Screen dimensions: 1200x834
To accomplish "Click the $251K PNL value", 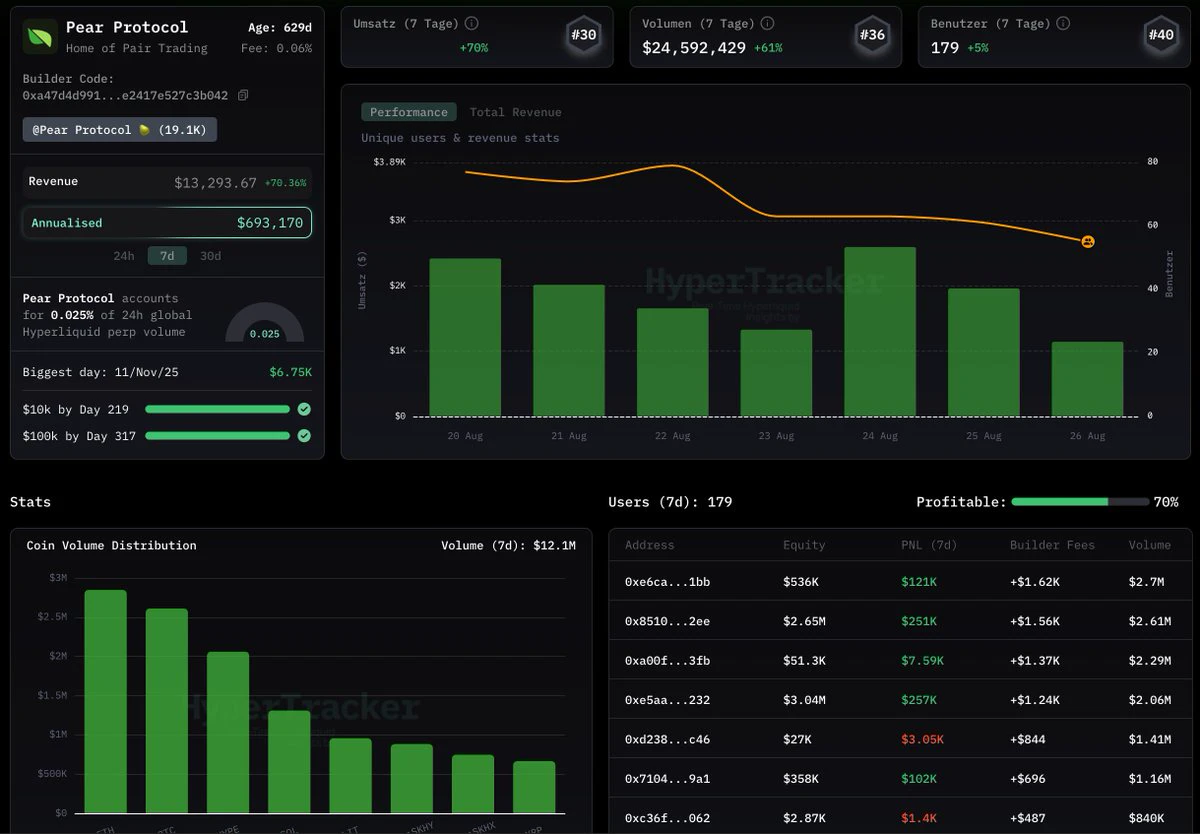I will click(x=919, y=621).
